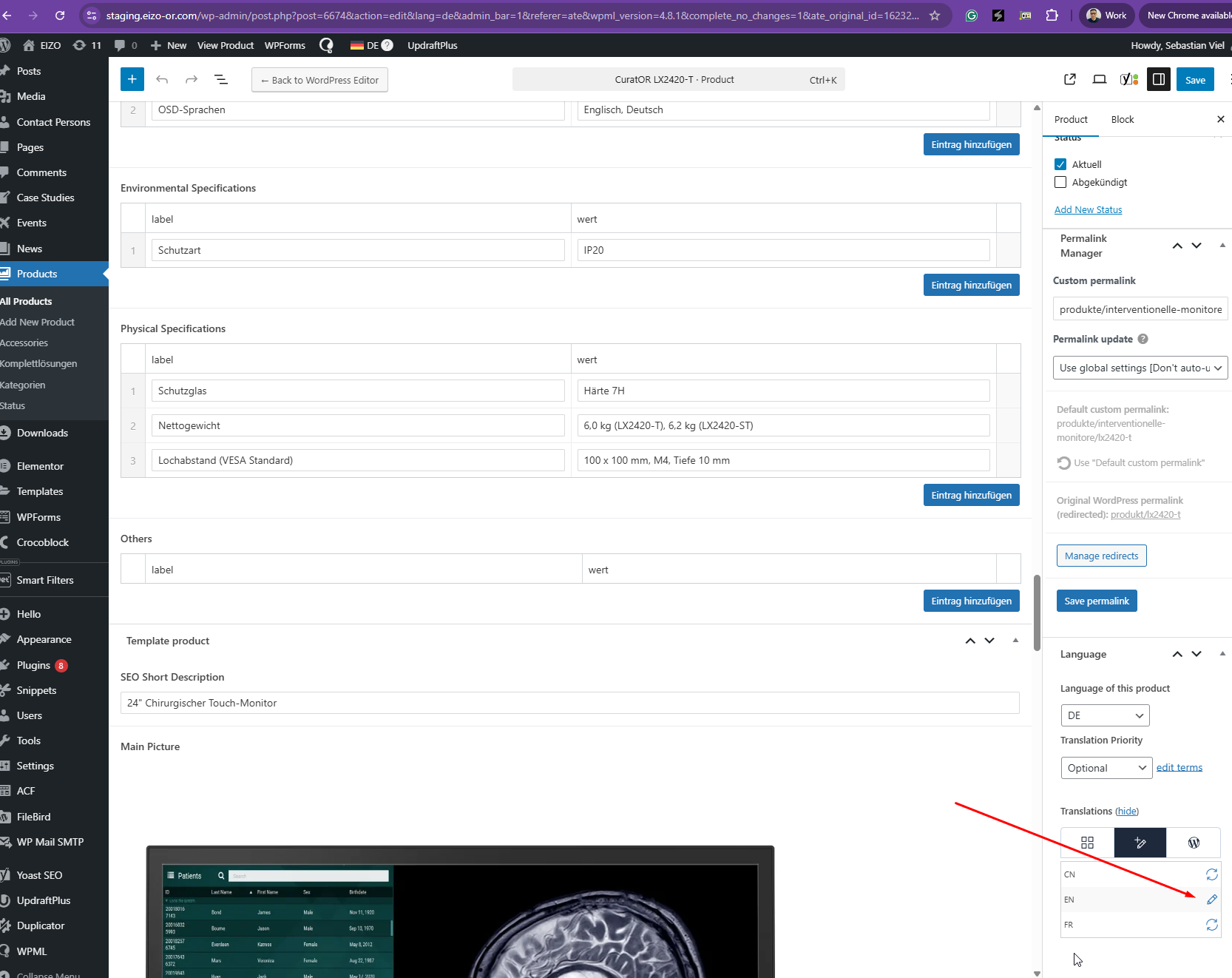
Task: Check the Abgekündigt status checkbox
Action: [1060, 182]
